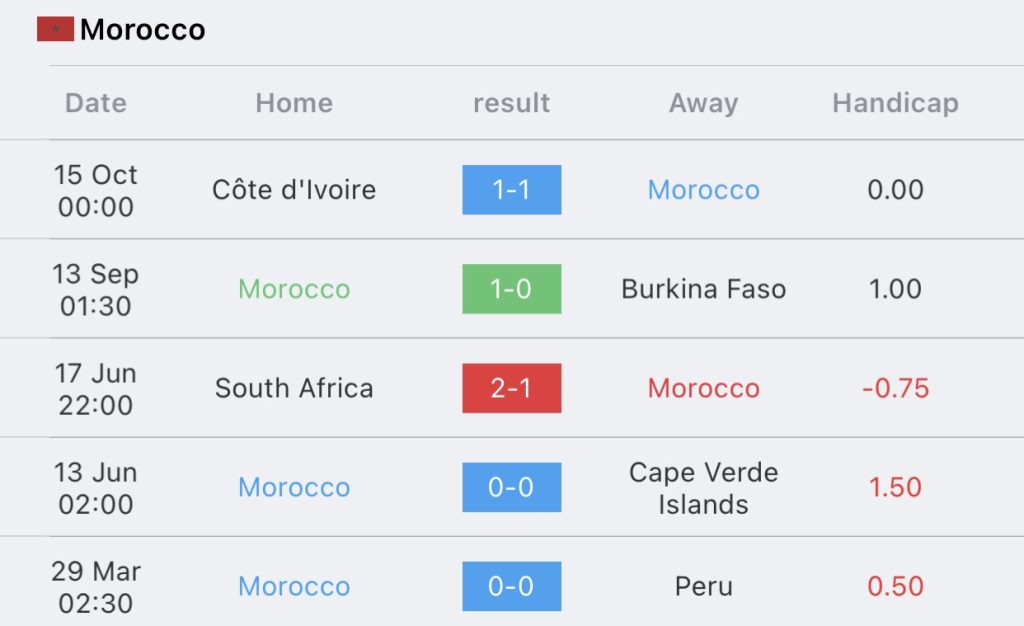Click the Peru away team
The height and width of the screenshot is (626, 1024).
click(703, 586)
